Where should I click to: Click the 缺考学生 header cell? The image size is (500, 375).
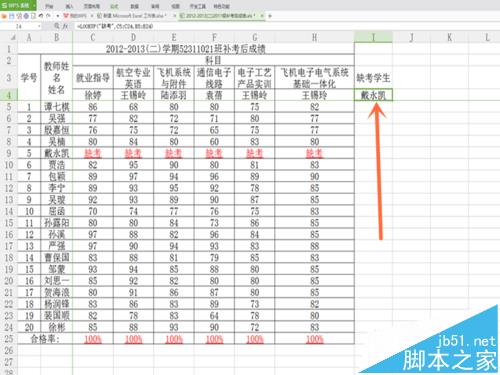373,78
